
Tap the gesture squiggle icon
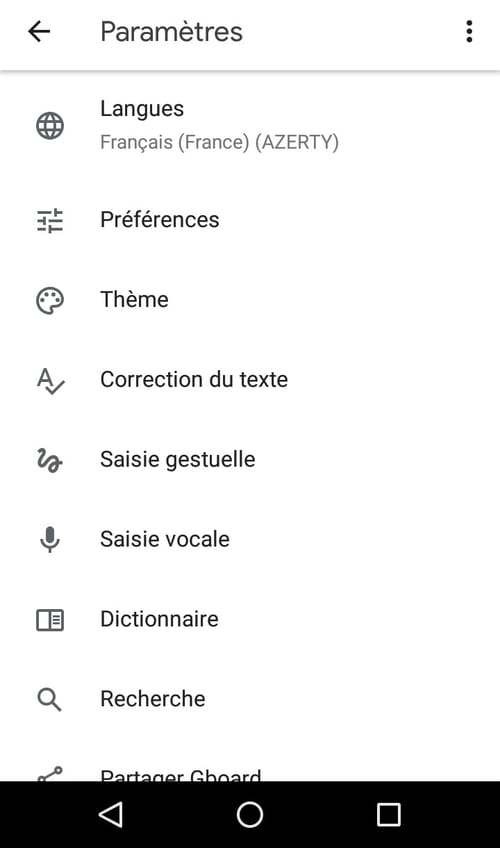click(x=49, y=460)
